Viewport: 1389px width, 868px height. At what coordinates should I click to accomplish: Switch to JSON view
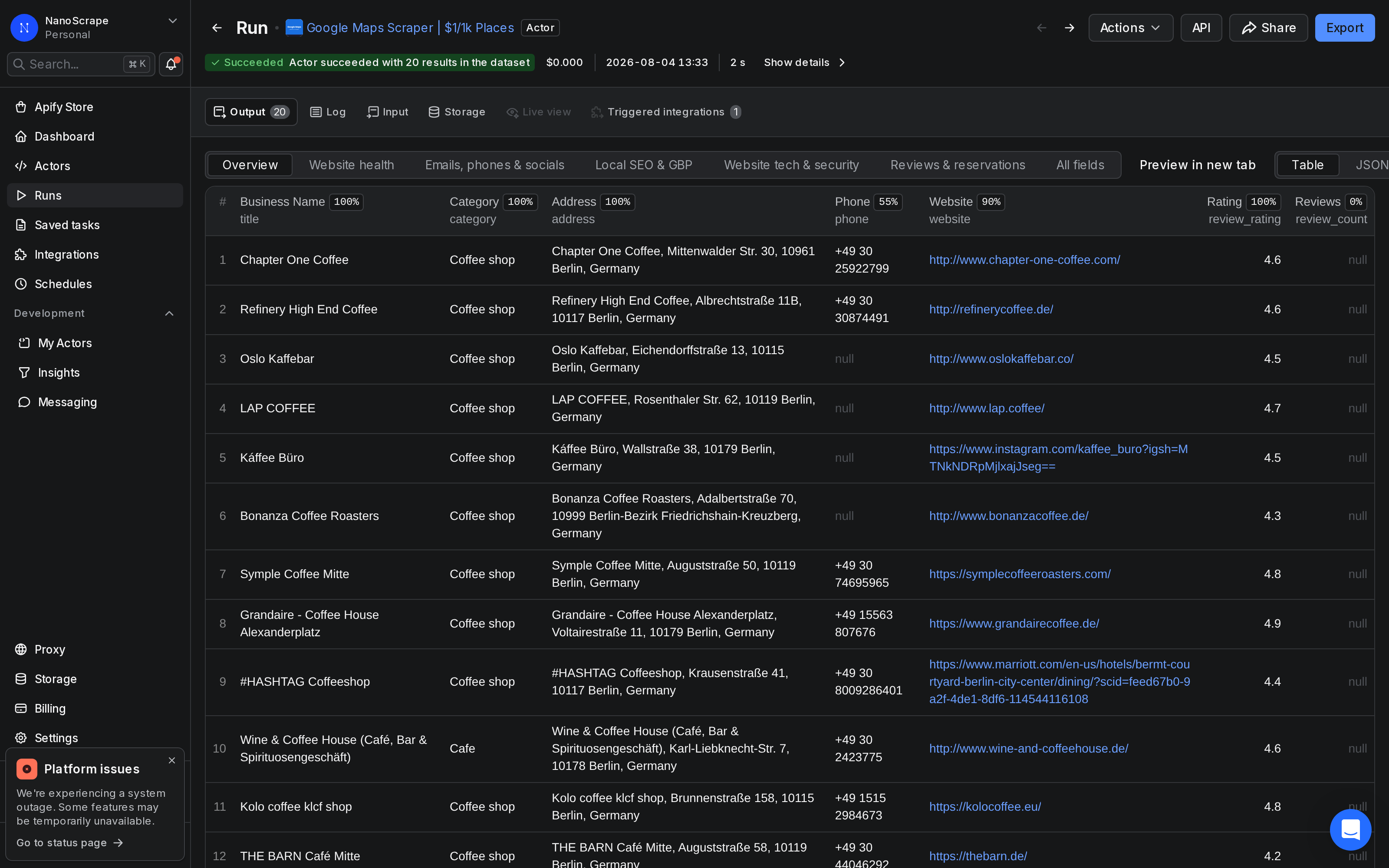click(1371, 165)
